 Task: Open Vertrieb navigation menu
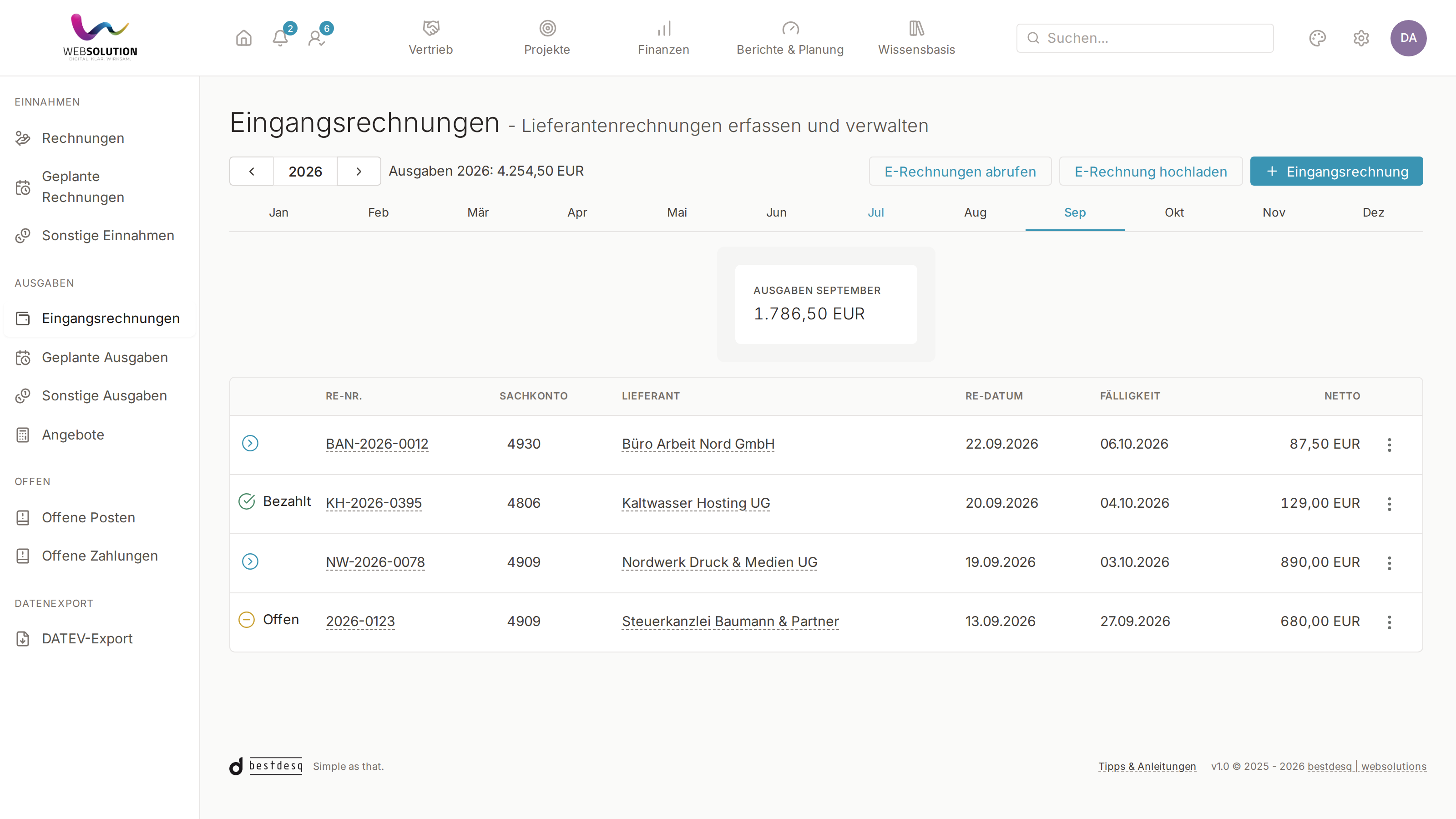(x=431, y=38)
